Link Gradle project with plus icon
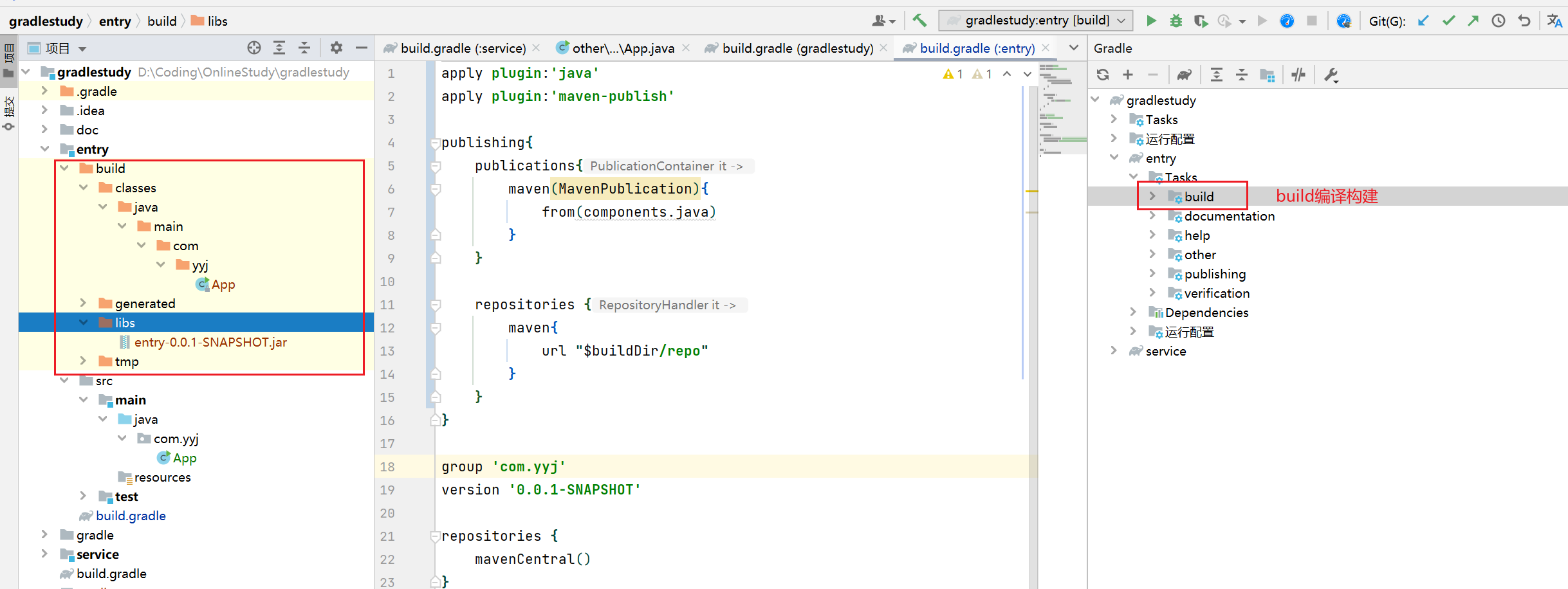This screenshot has width=1568, height=589. [x=1128, y=75]
